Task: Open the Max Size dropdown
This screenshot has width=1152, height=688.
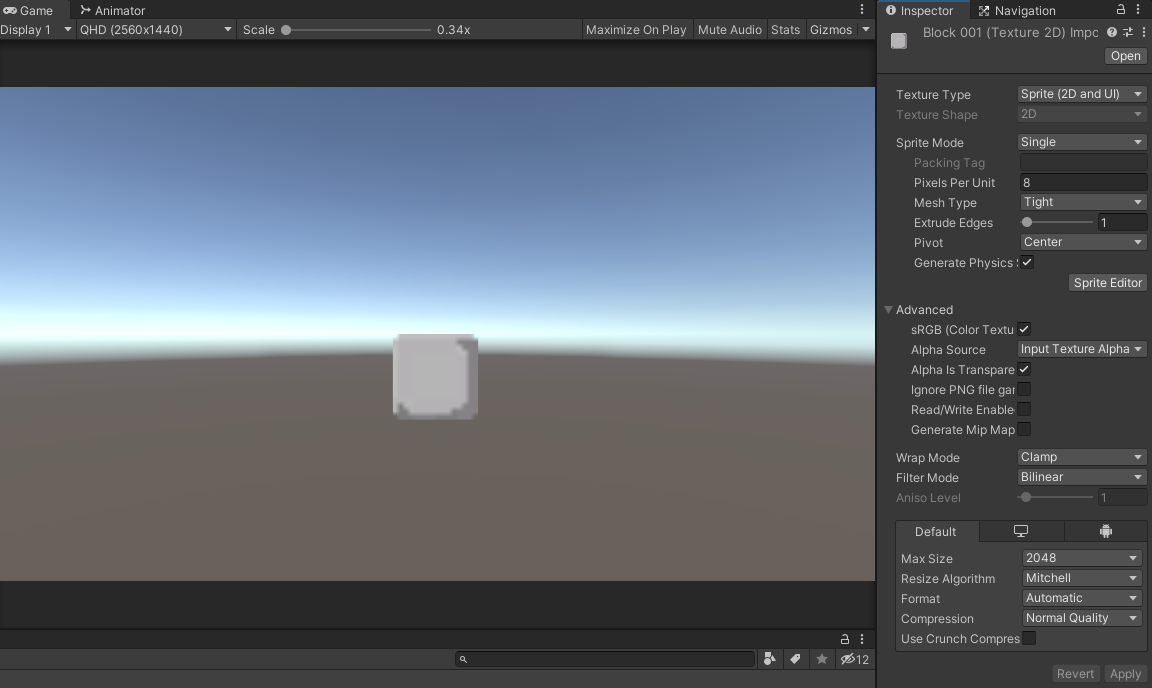Action: pyautogui.click(x=1082, y=558)
